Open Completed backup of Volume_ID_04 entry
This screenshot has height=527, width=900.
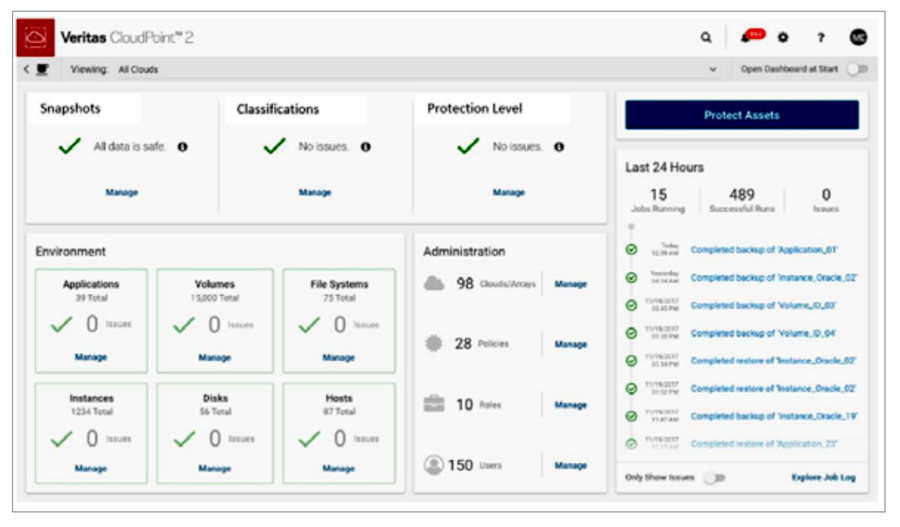[x=763, y=333]
